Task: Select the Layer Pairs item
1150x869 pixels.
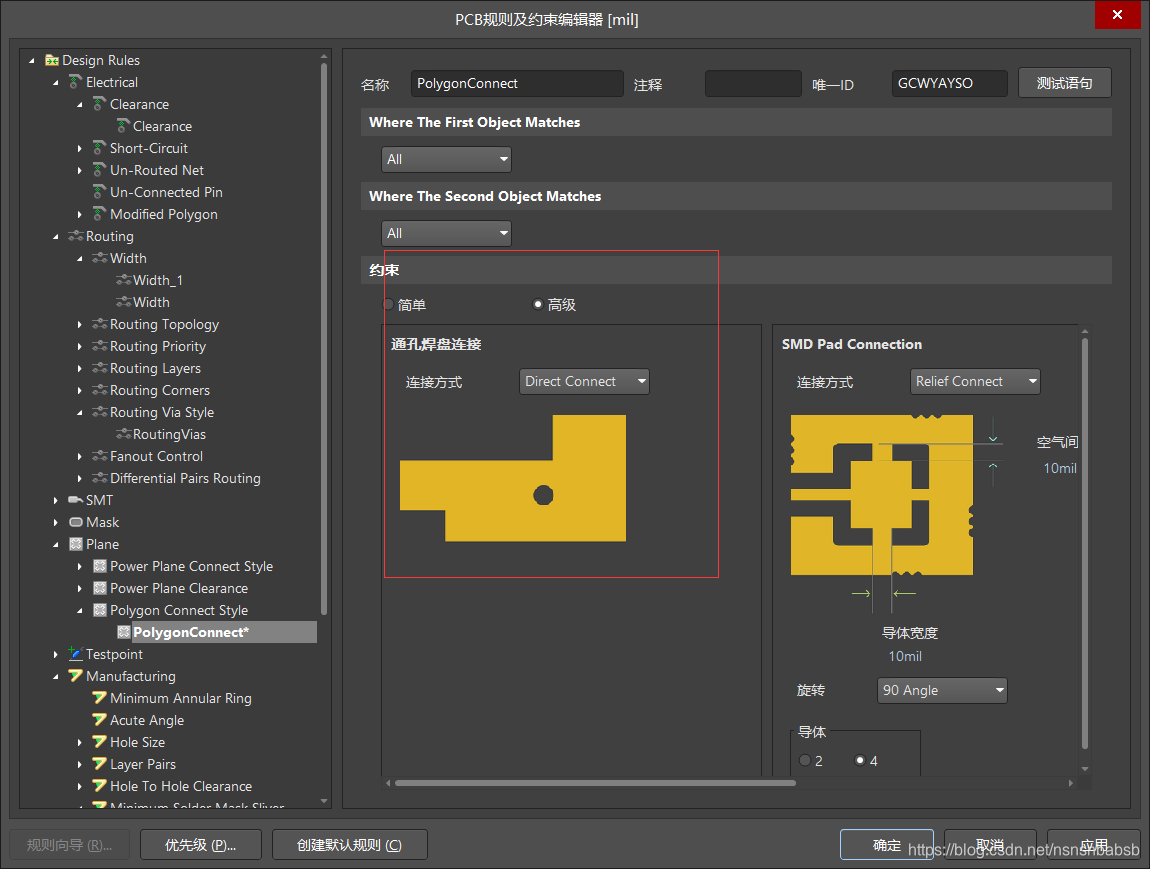Action: click(x=143, y=764)
